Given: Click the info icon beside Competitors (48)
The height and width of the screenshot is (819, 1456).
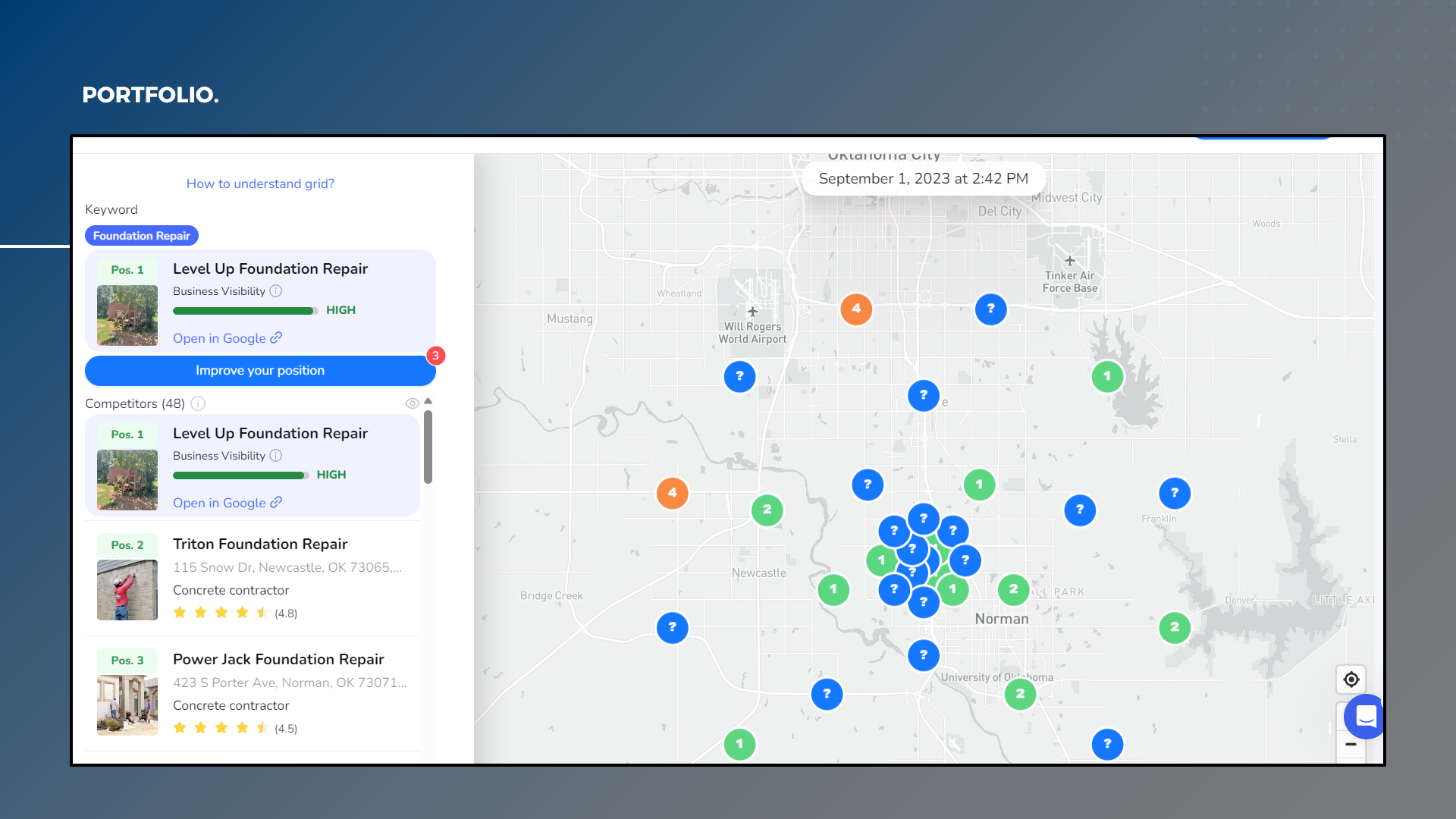Looking at the screenshot, I should pos(198,403).
